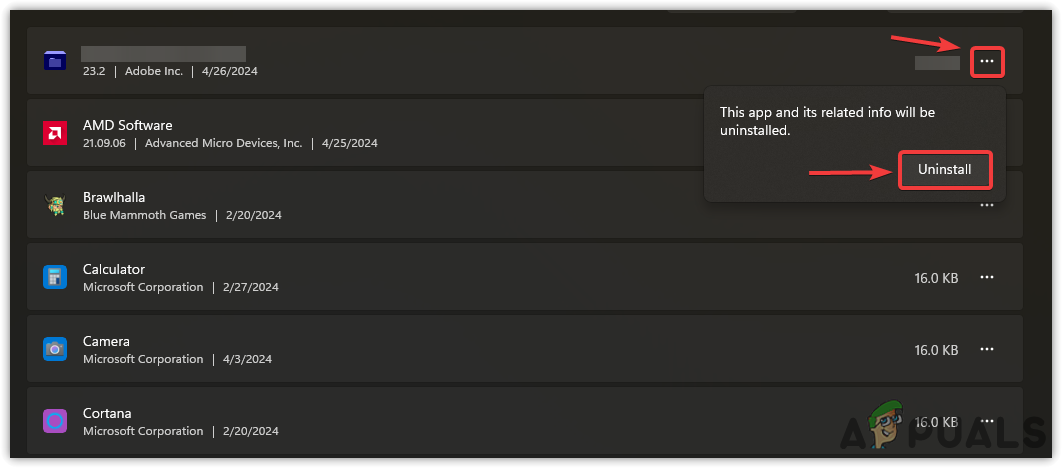Click the Calculator app name
Viewport: 1062px width, 468px height.
pos(114,269)
